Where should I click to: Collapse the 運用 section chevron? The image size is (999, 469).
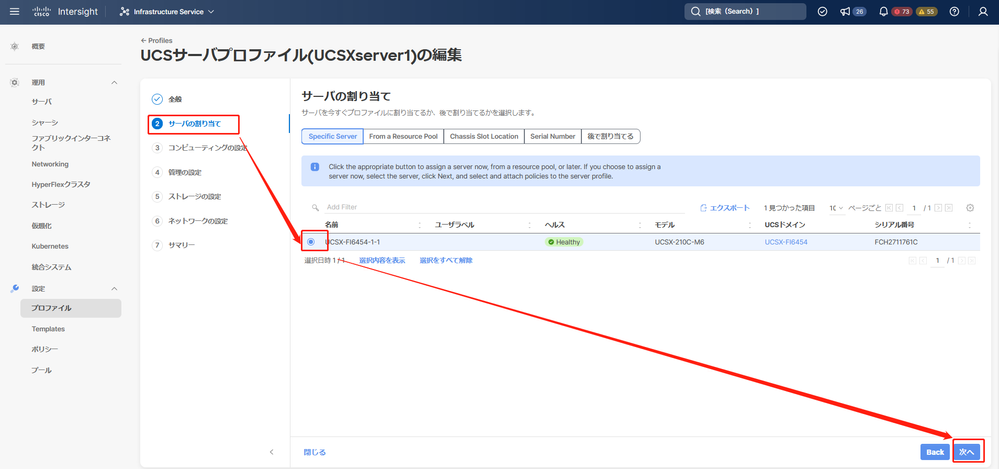tap(115, 83)
